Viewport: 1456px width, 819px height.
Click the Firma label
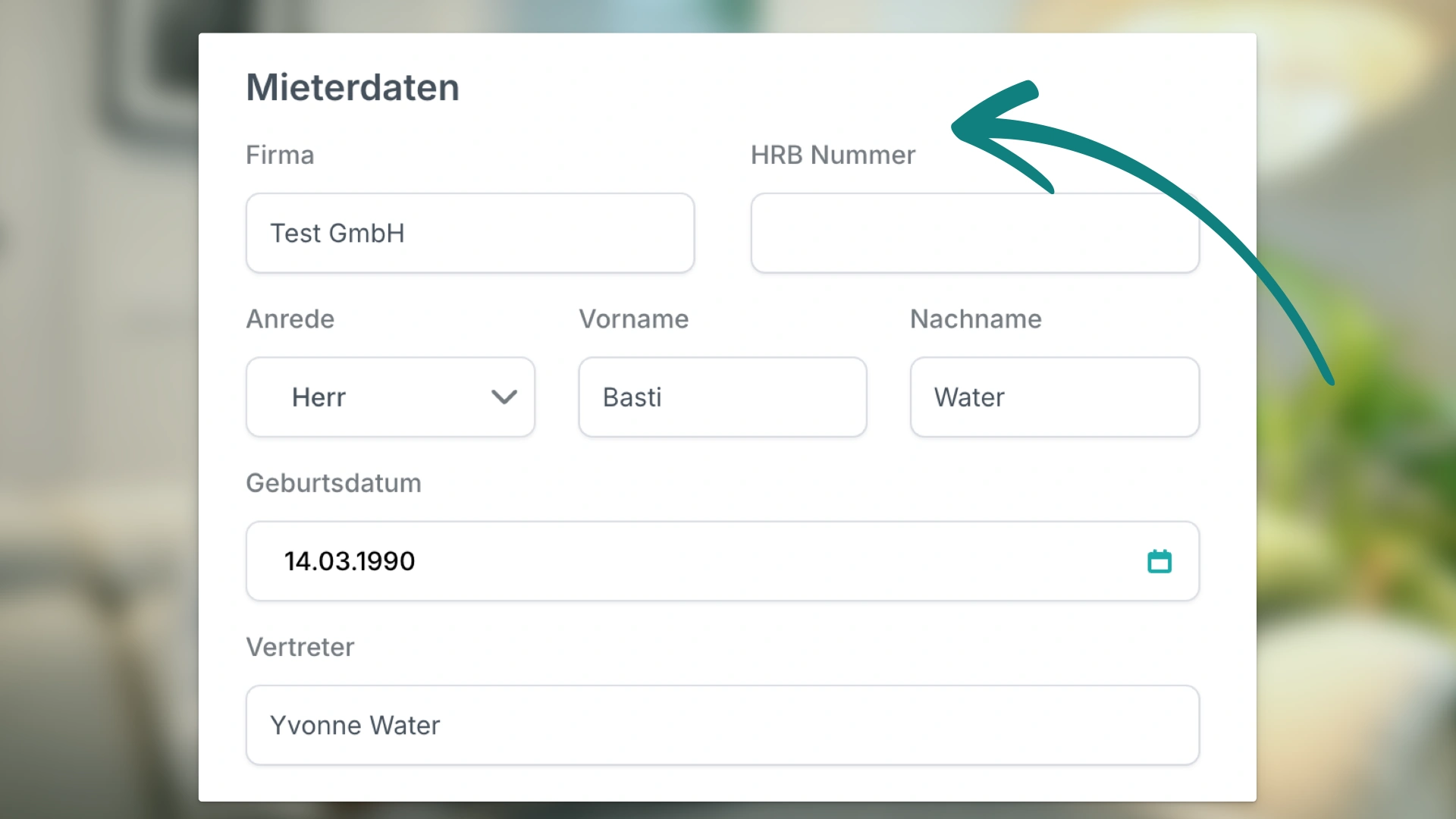[280, 155]
